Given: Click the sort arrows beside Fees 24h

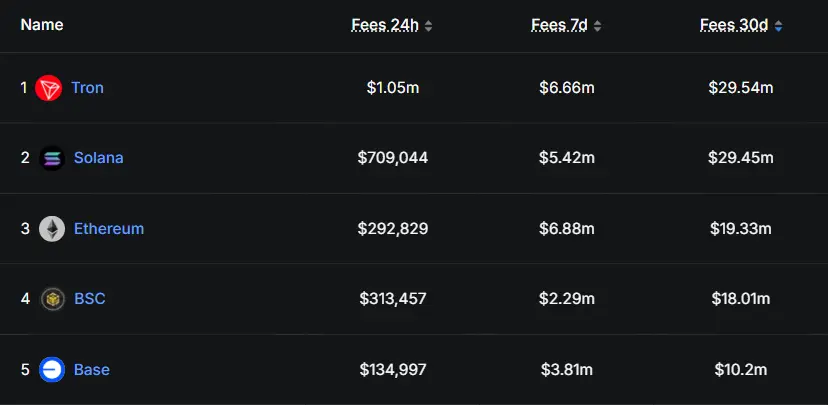Looking at the screenshot, I should (x=428, y=26).
